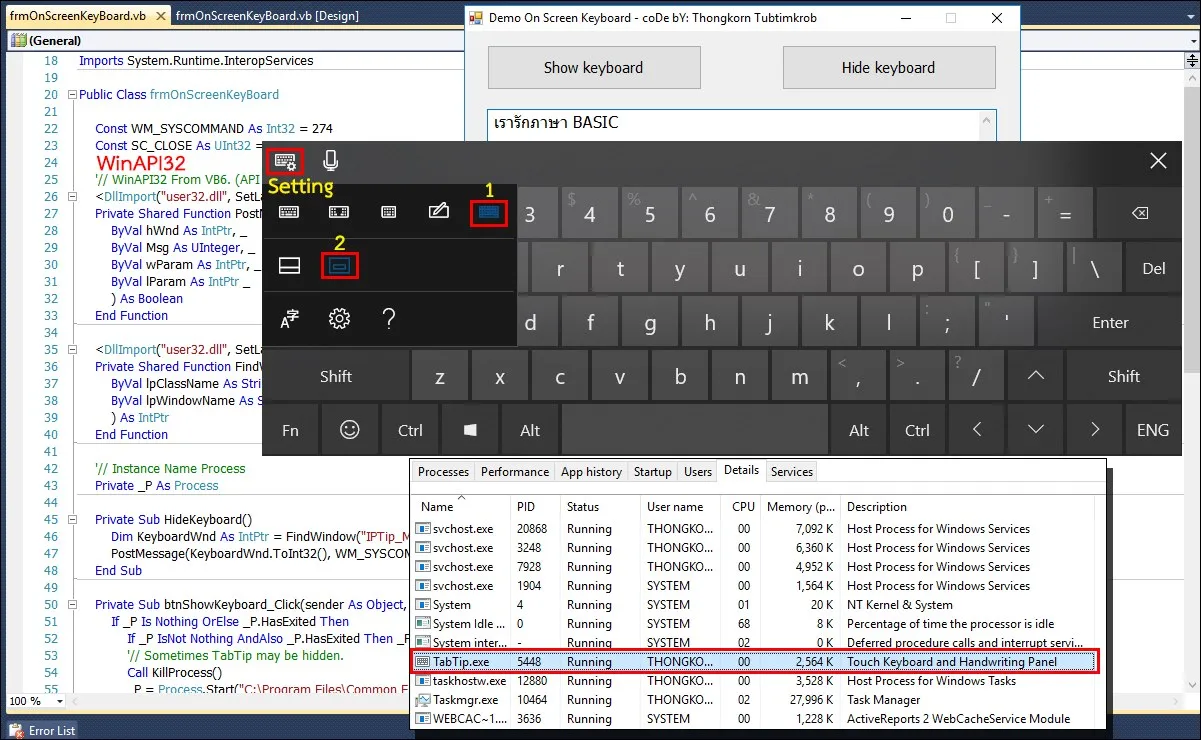This screenshot has width=1201, height=740.
Task: Tap the down arrow key
Action: tap(1036, 429)
